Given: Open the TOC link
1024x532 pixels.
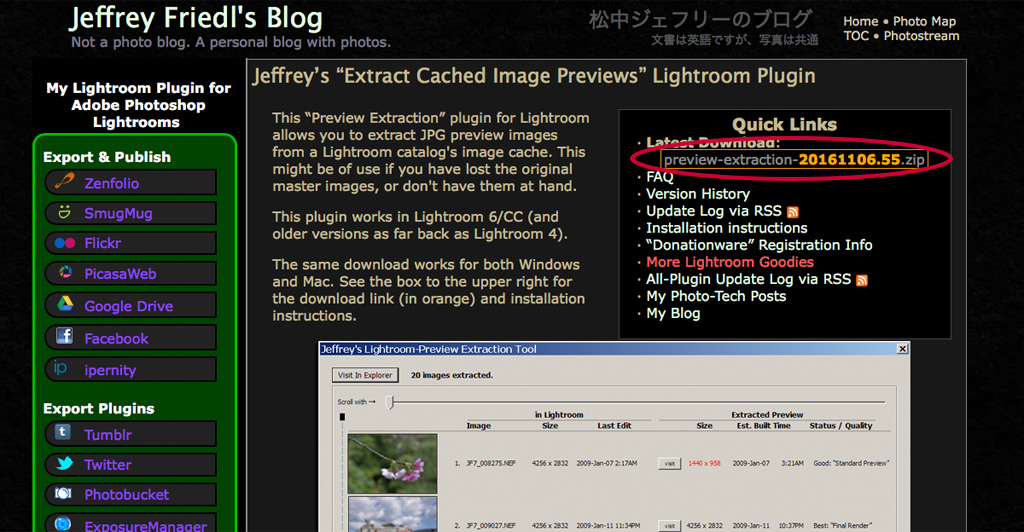Looking at the screenshot, I should coord(856,36).
